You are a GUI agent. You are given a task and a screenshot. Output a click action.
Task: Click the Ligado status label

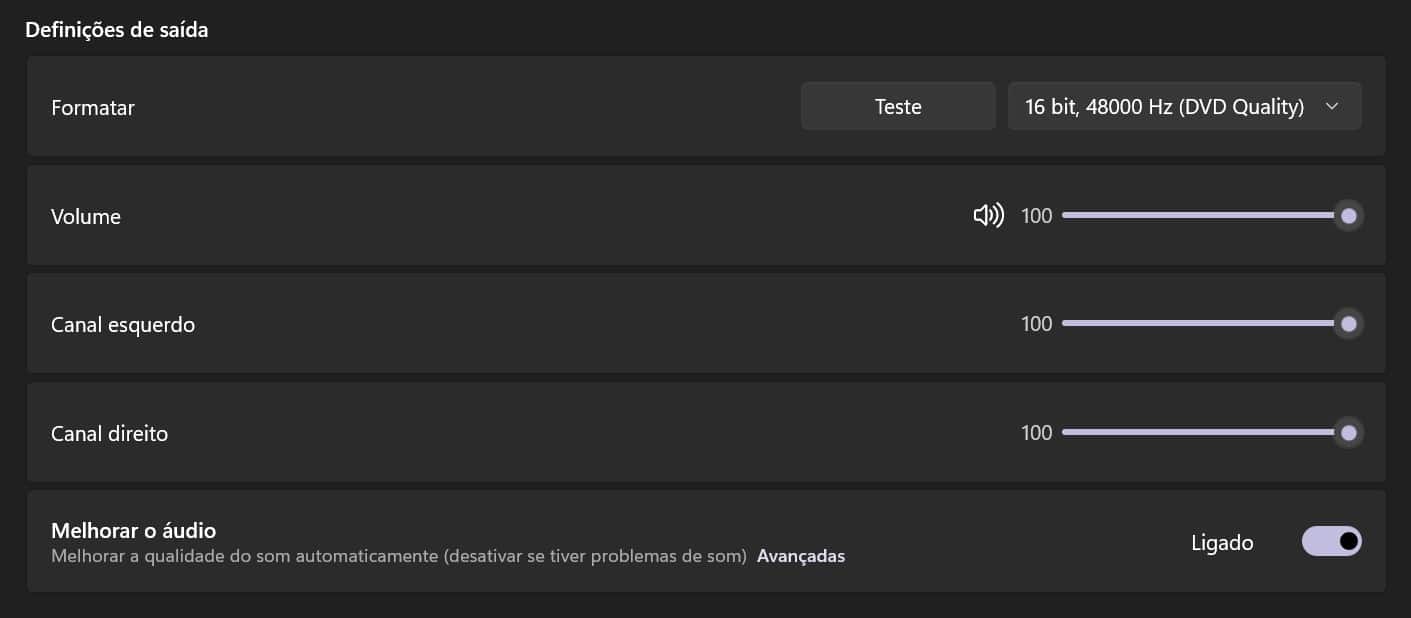tap(1222, 543)
